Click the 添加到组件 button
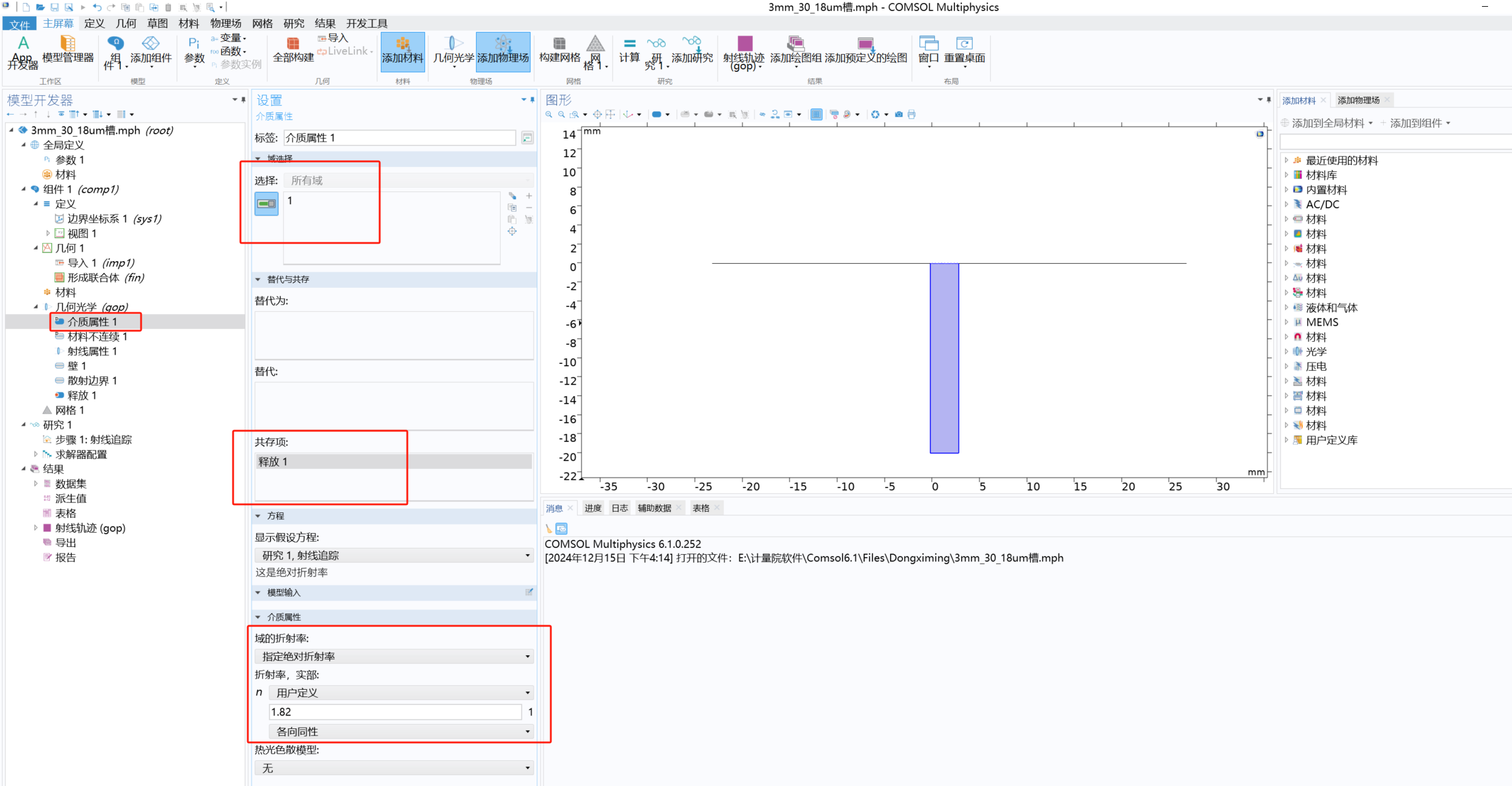 coord(1415,123)
